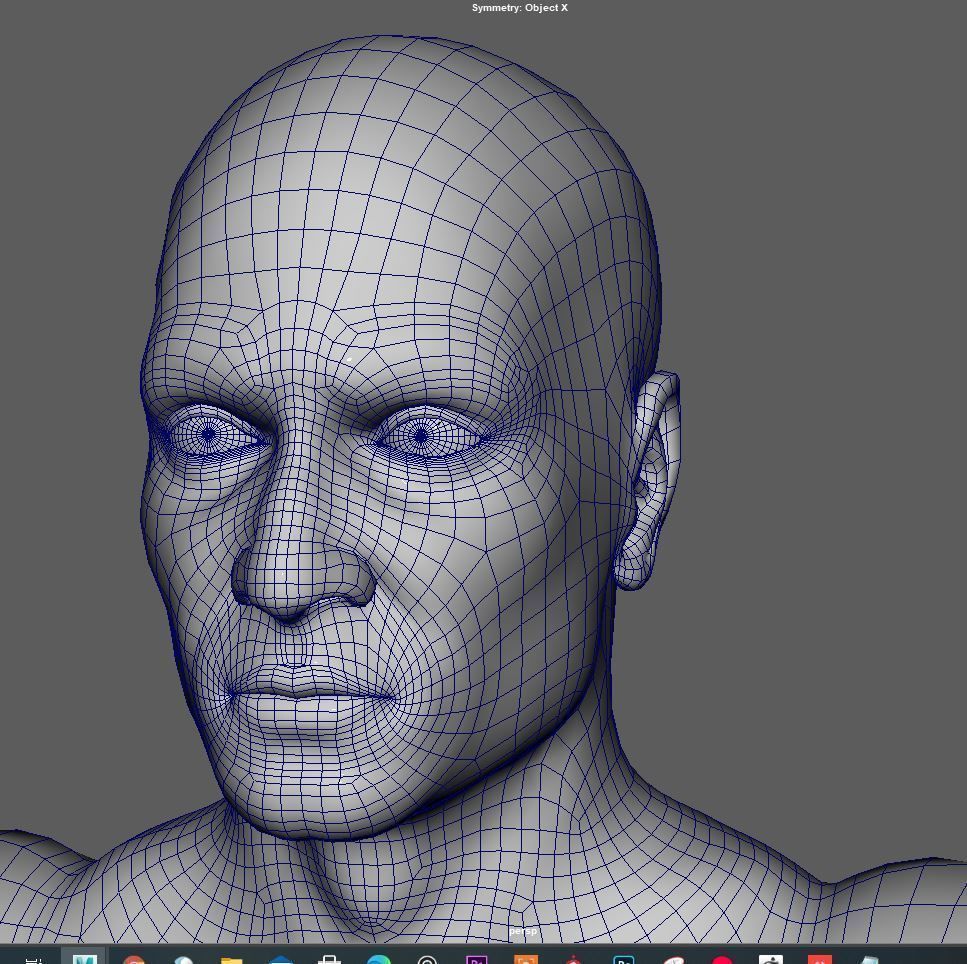This screenshot has width=967, height=964.
Task: Click the Maya icon in the taskbar
Action: pos(84,958)
